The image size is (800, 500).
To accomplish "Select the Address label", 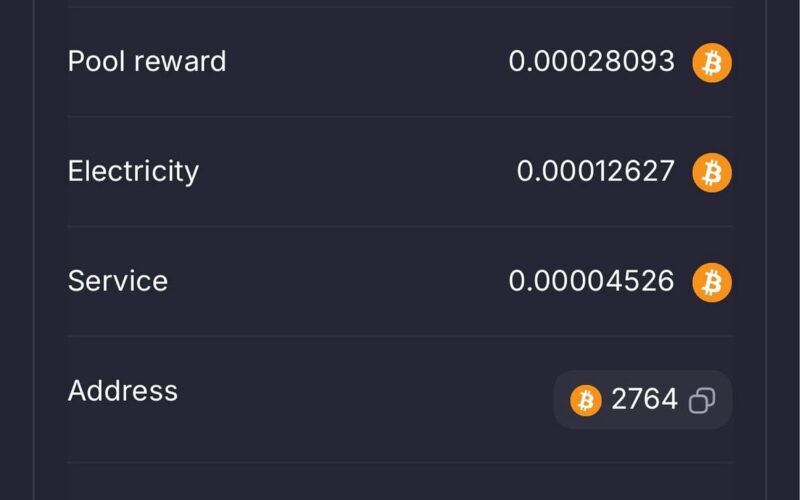I will click(123, 391).
